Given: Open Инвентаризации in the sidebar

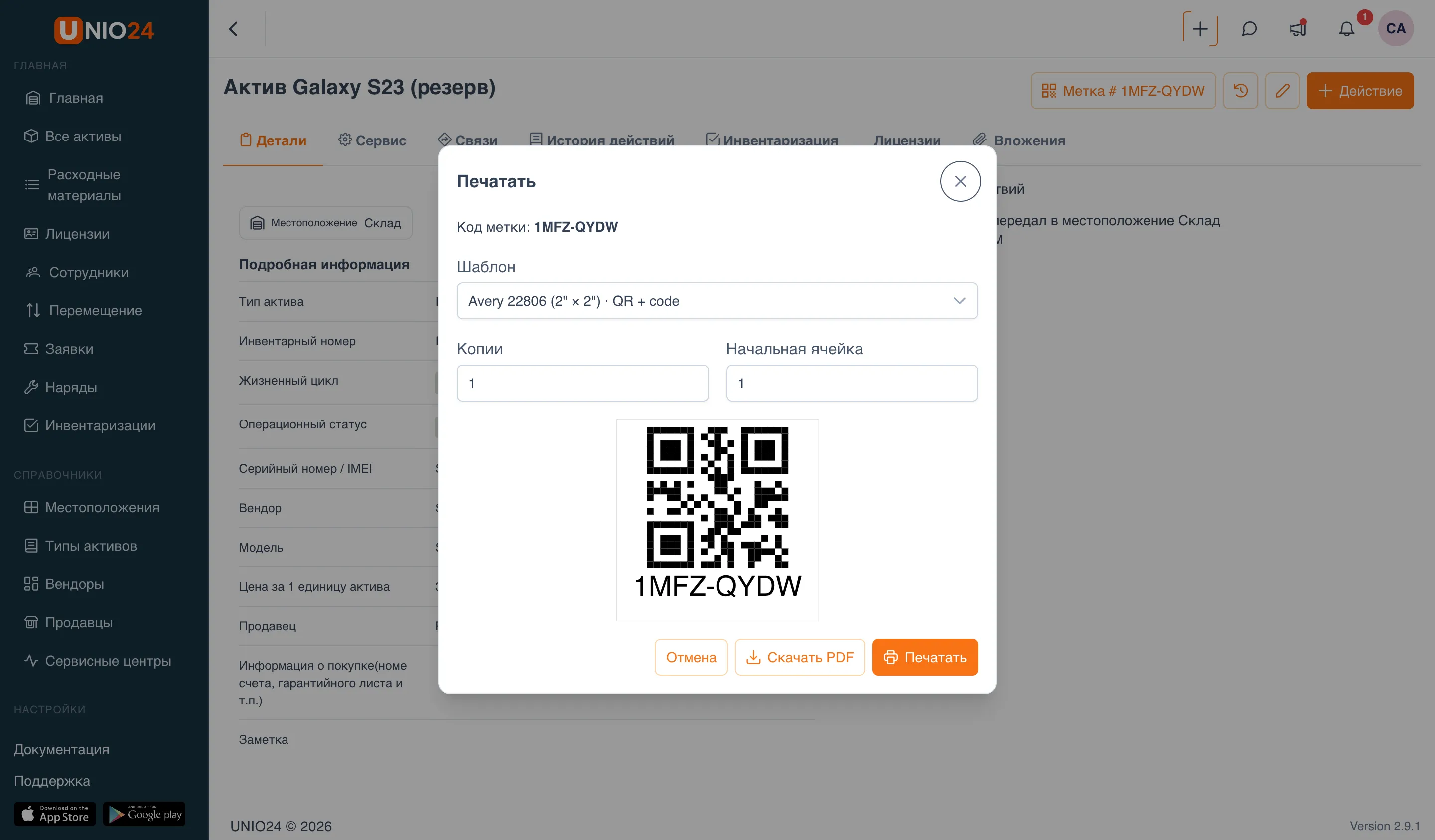Looking at the screenshot, I should pyautogui.click(x=91, y=425).
